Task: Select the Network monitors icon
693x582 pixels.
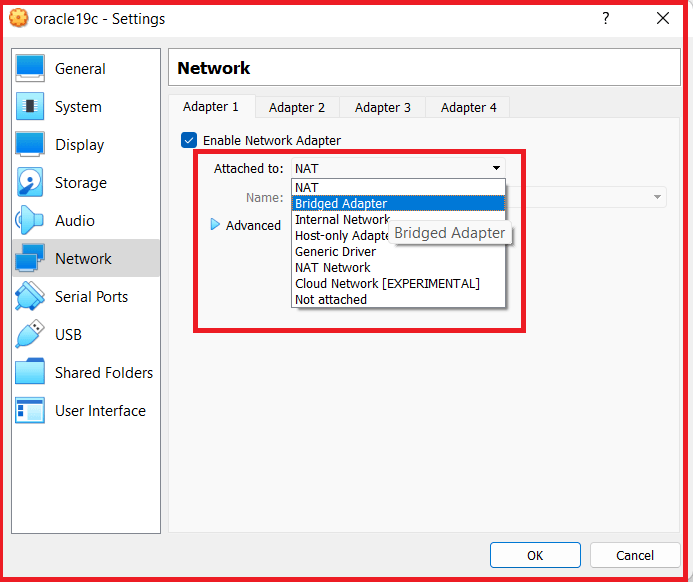Action: coord(30,258)
